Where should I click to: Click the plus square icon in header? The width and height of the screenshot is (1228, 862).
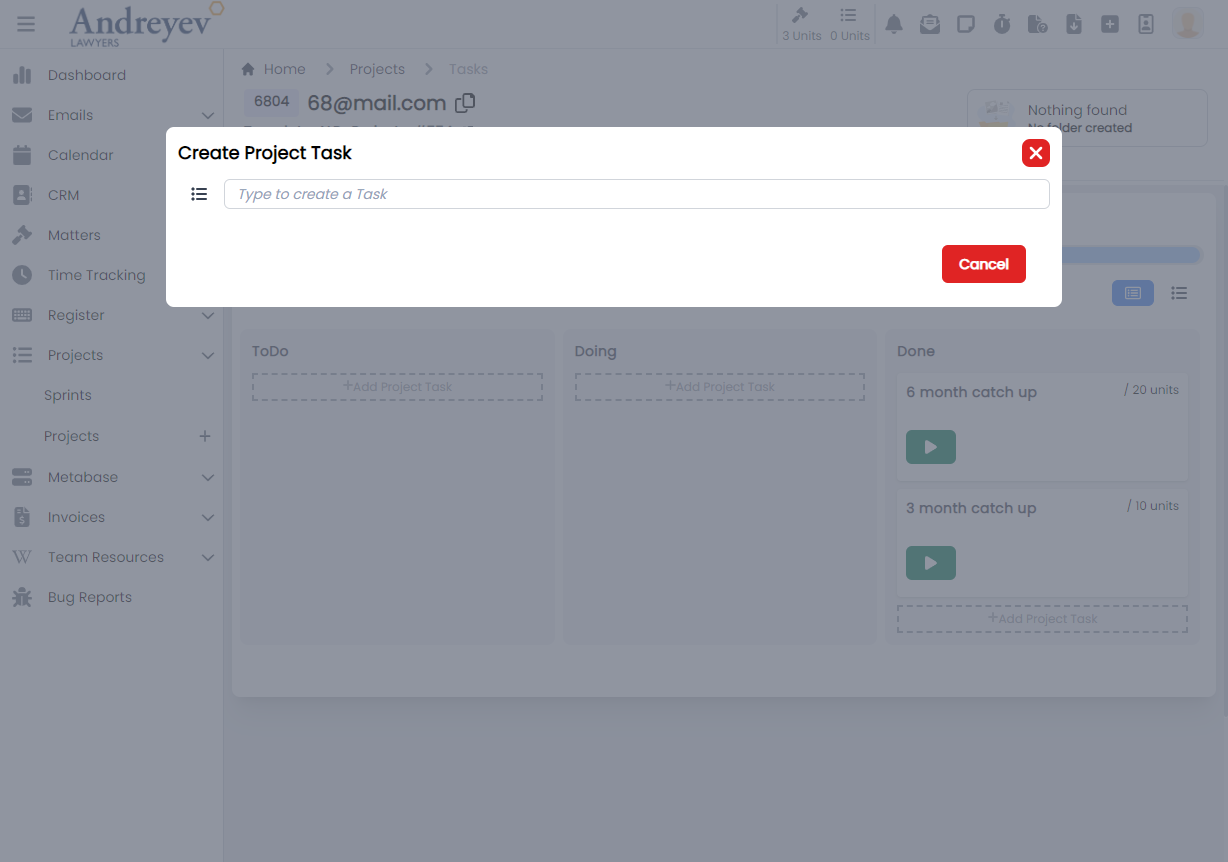(1110, 24)
